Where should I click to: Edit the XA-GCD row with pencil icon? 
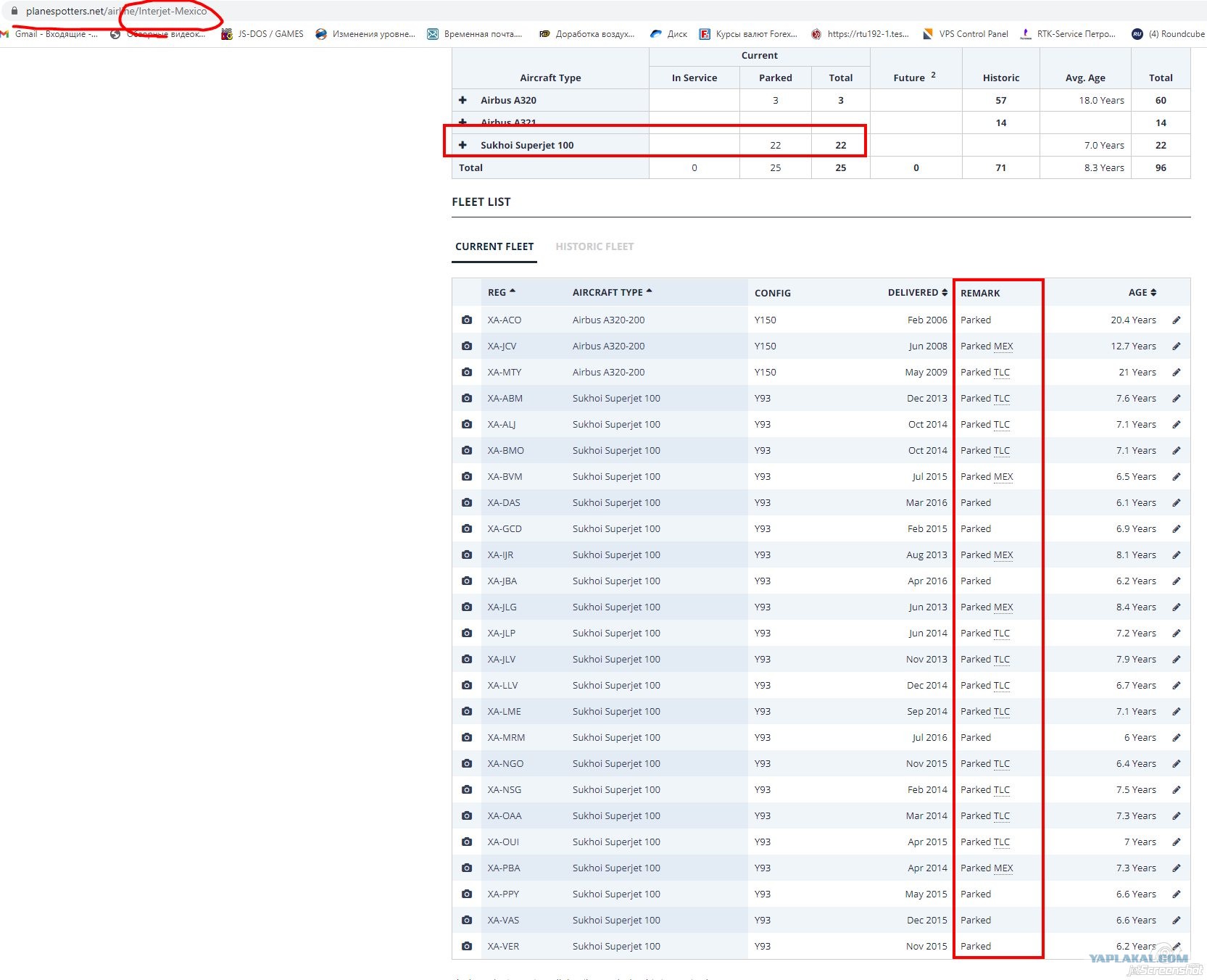(1177, 528)
